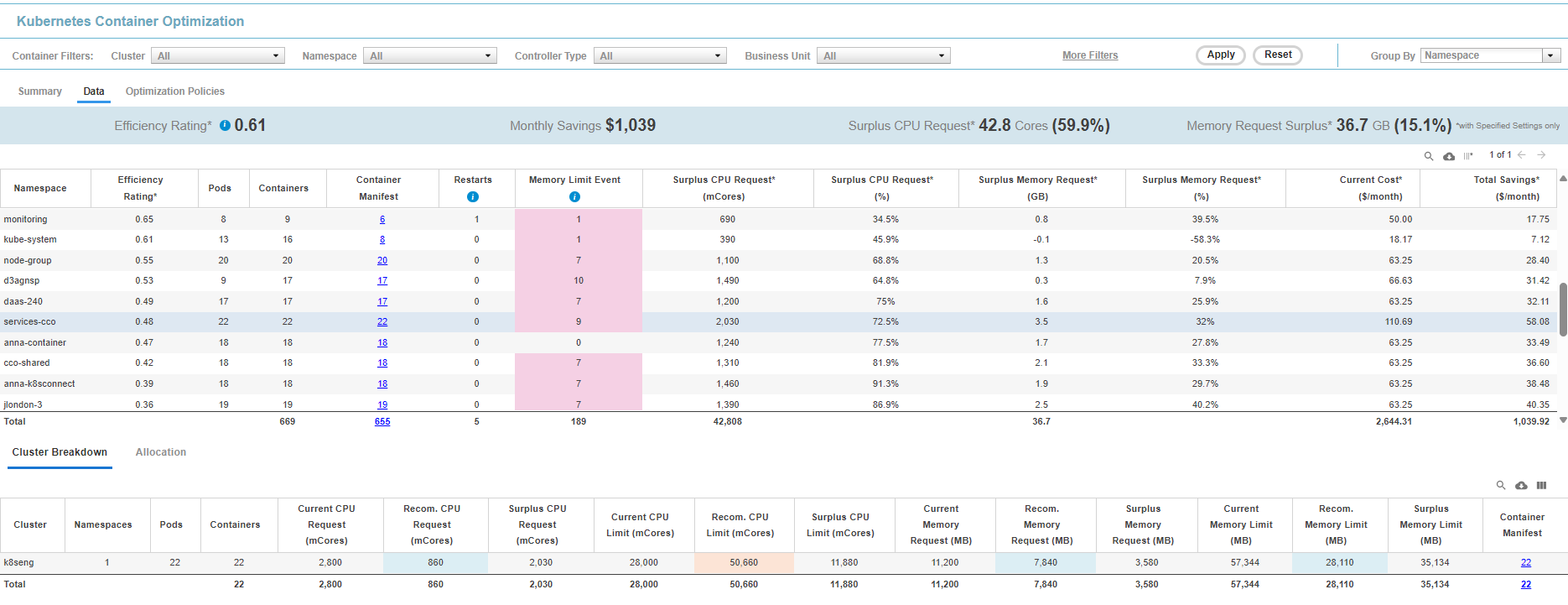Click search icon above the namespace table
Screen dimensions: 1568x605
[x=1429, y=156]
